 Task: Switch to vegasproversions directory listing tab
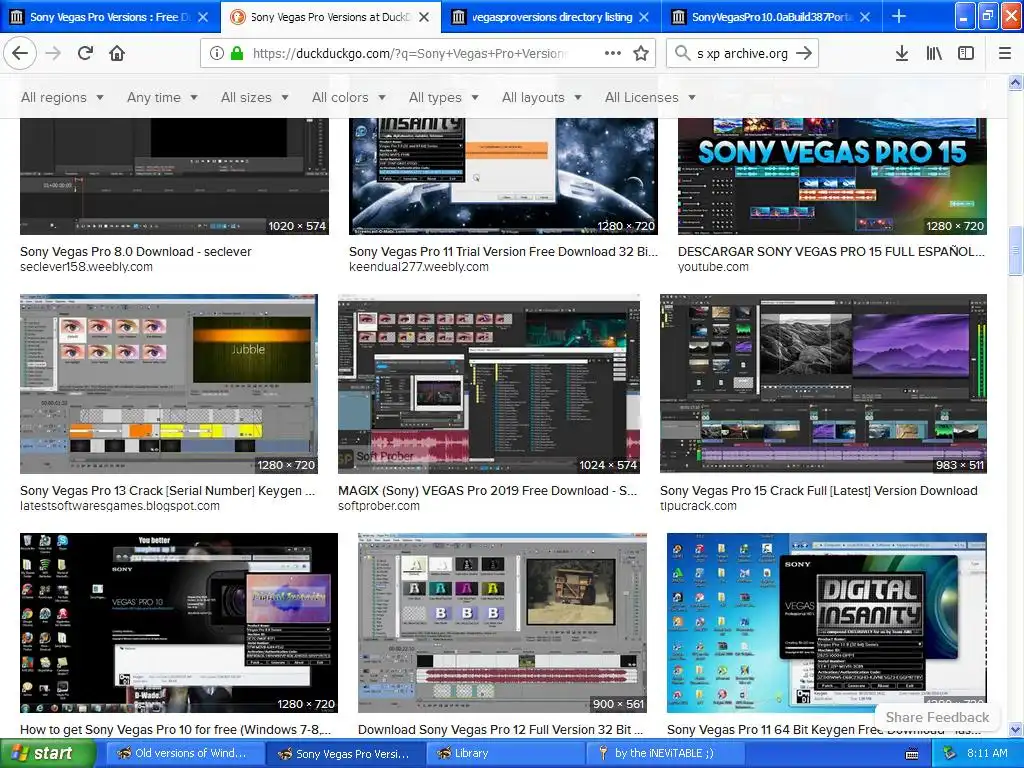[551, 17]
